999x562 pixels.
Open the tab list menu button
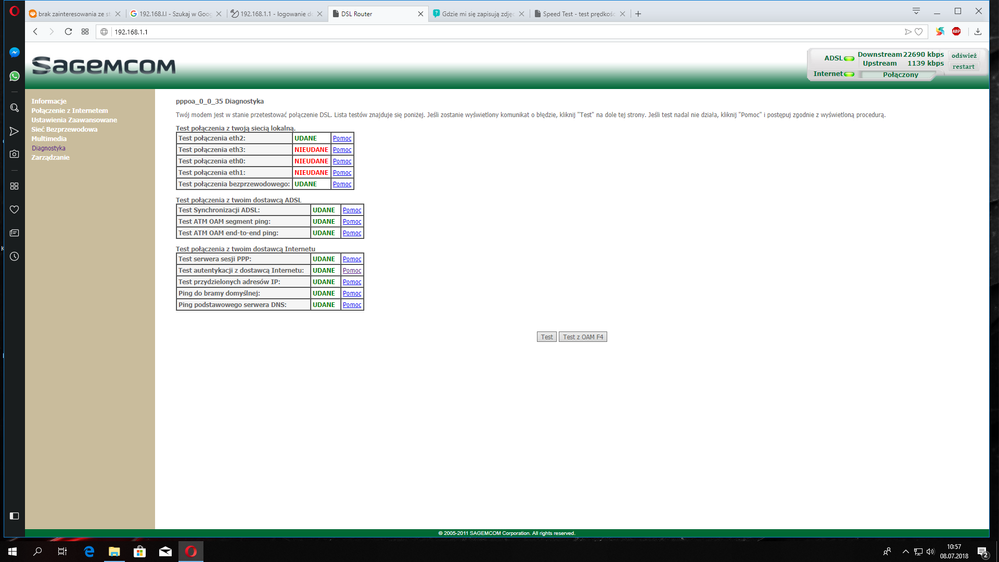pos(916,12)
